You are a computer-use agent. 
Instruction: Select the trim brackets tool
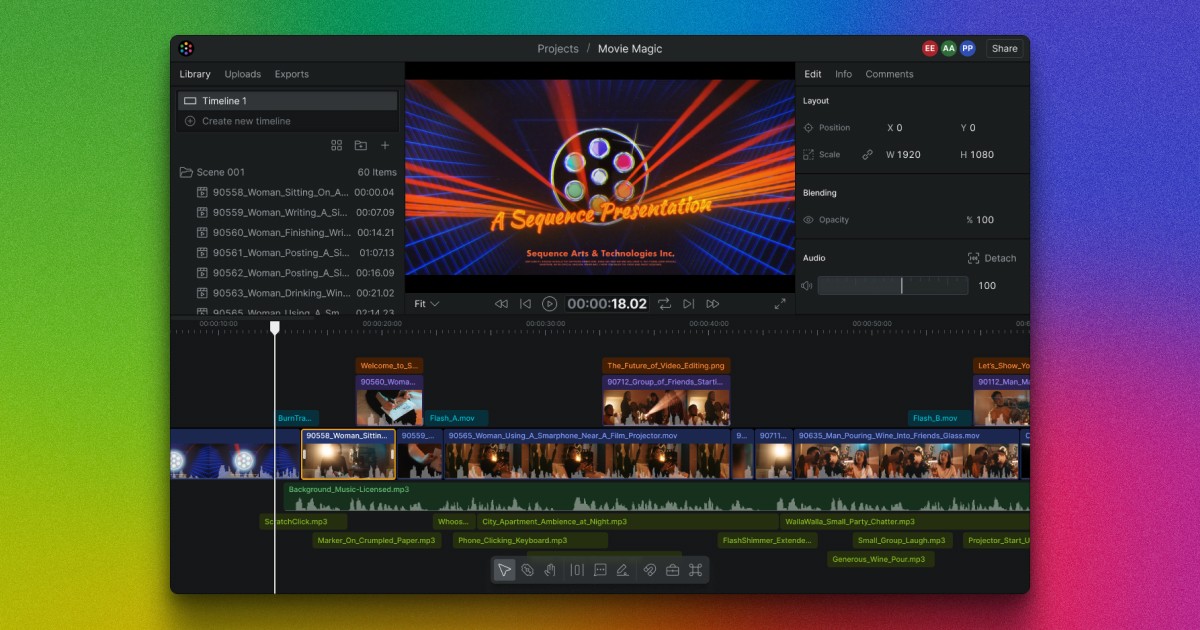click(577, 570)
